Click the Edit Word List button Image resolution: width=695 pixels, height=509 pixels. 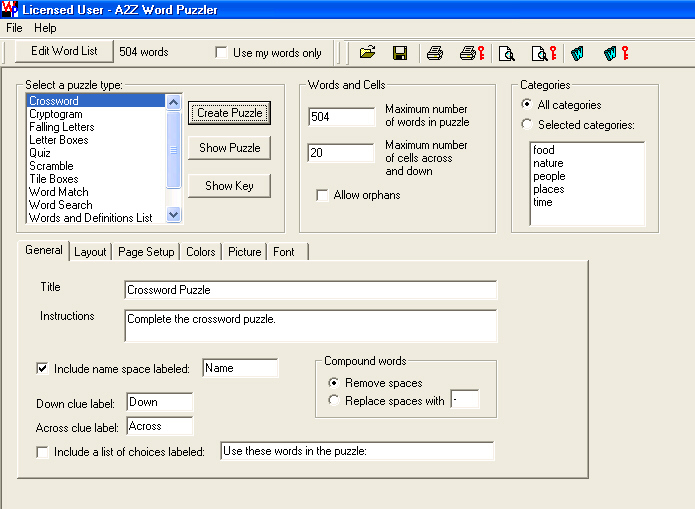pos(64,51)
